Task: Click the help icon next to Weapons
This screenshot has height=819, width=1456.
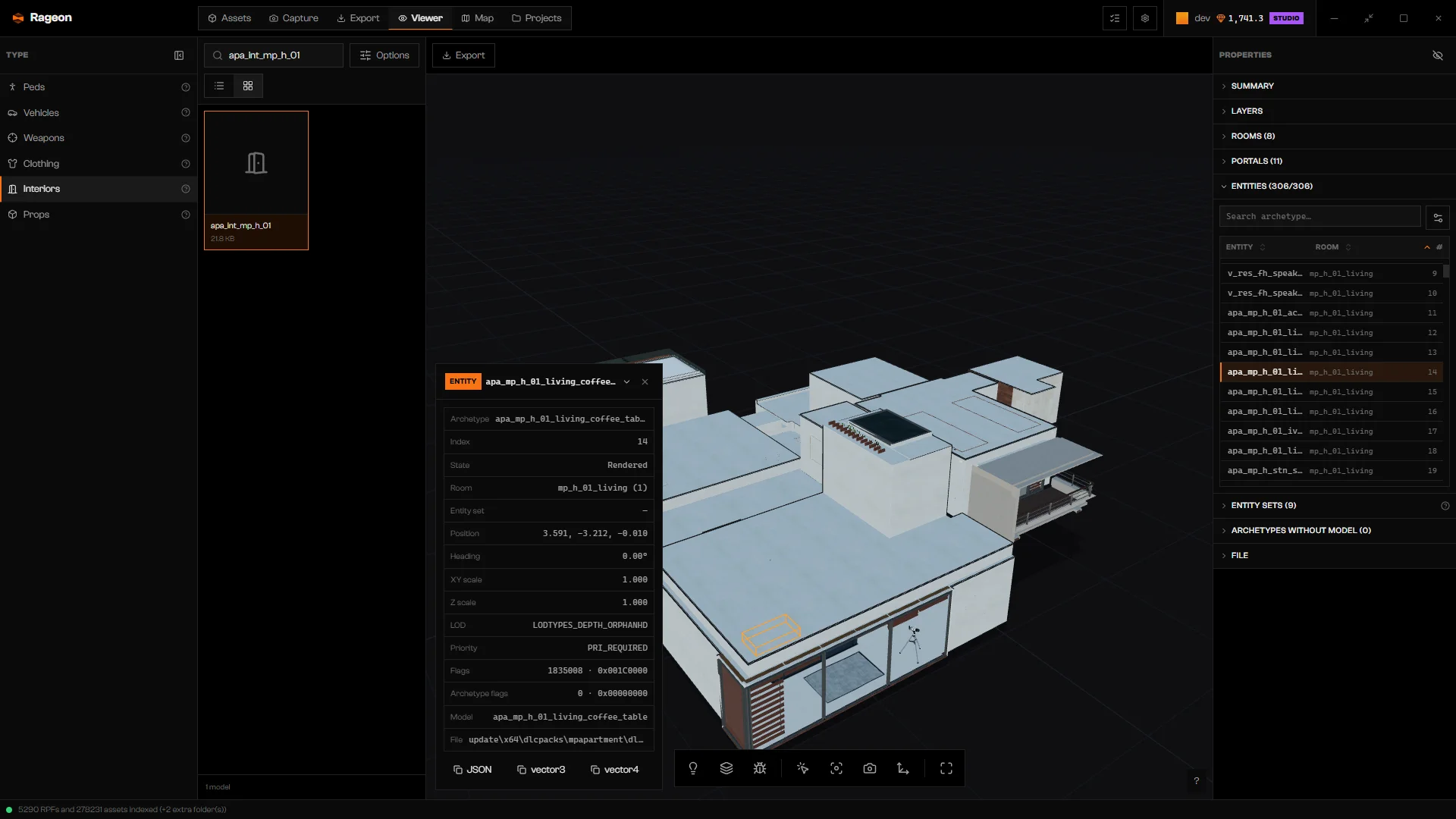Action: pos(186,138)
